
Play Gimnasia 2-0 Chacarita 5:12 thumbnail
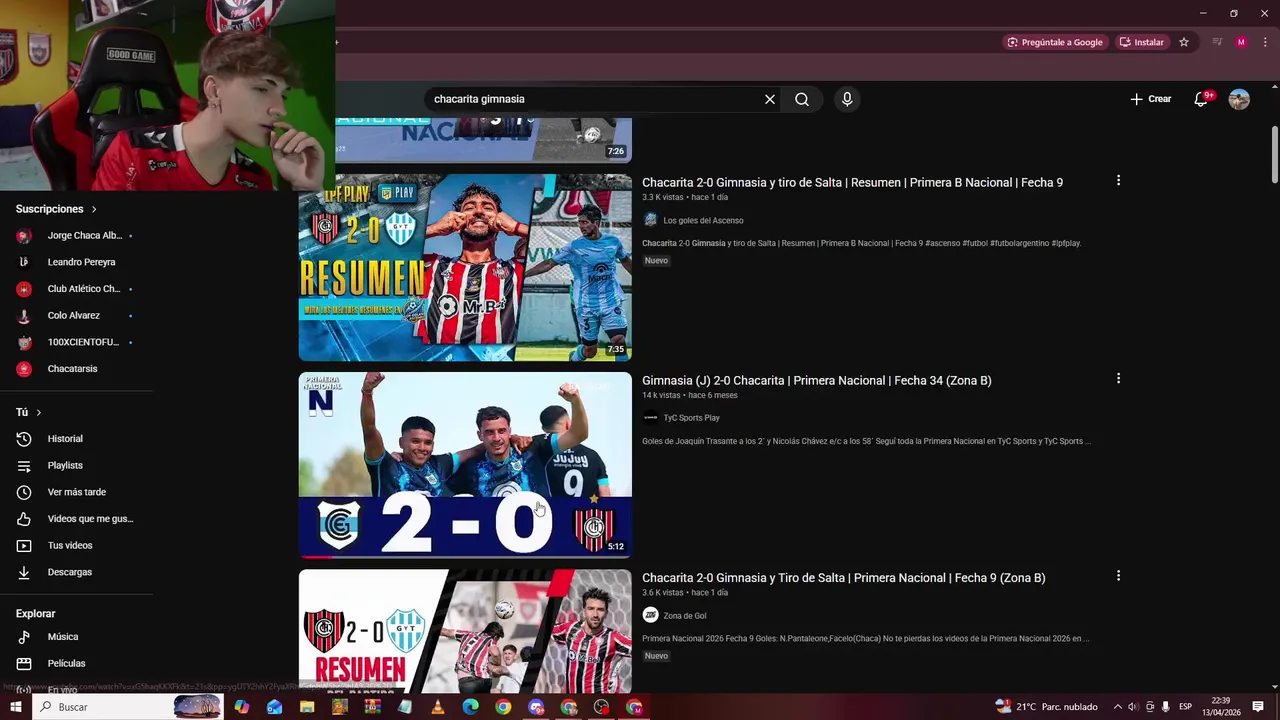coord(465,465)
